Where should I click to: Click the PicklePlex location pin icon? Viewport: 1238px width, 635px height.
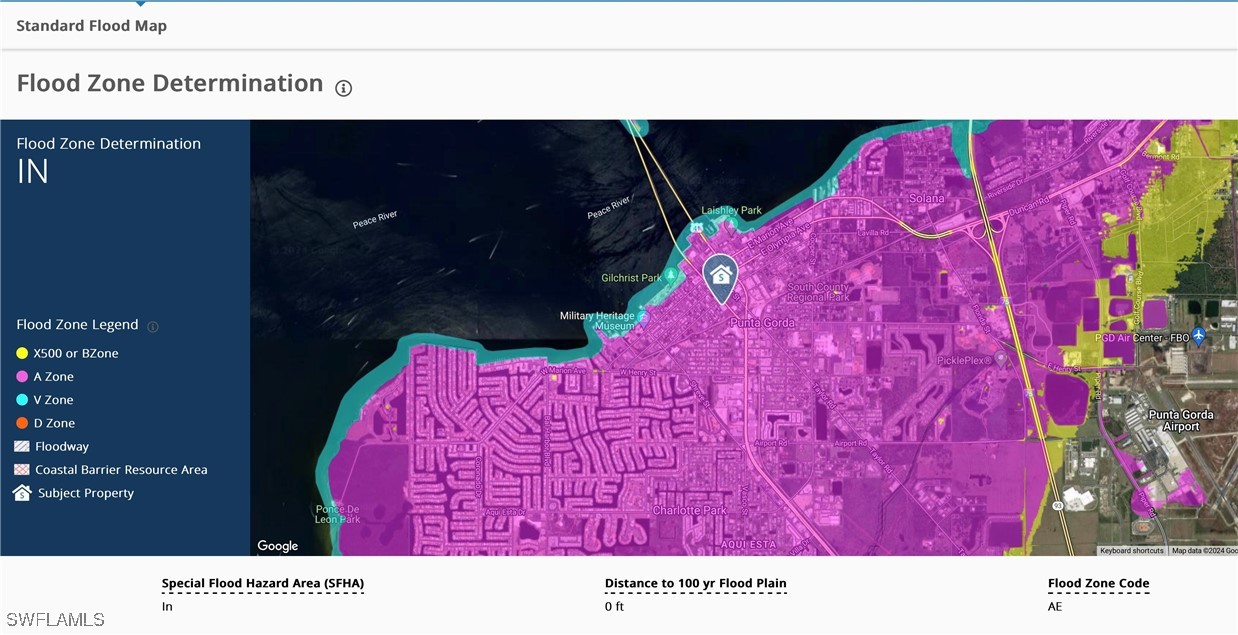point(999,359)
